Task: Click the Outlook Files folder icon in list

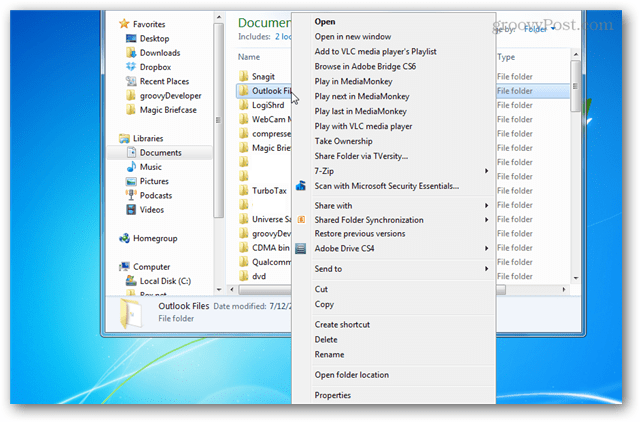Action: (x=244, y=91)
